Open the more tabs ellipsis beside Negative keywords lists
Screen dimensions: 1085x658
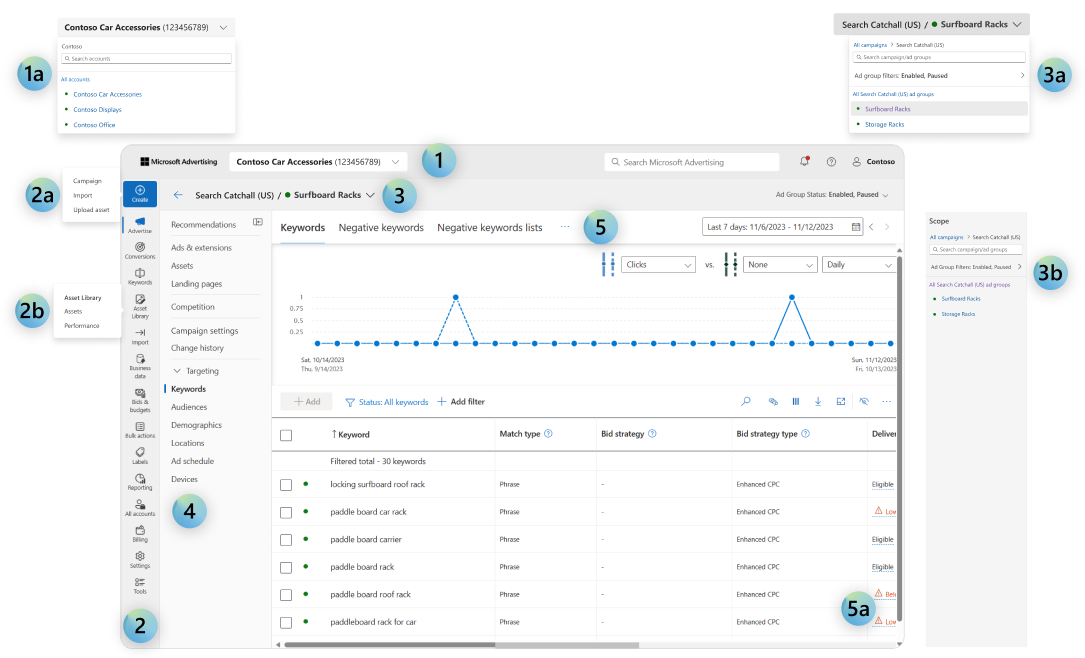tap(565, 227)
